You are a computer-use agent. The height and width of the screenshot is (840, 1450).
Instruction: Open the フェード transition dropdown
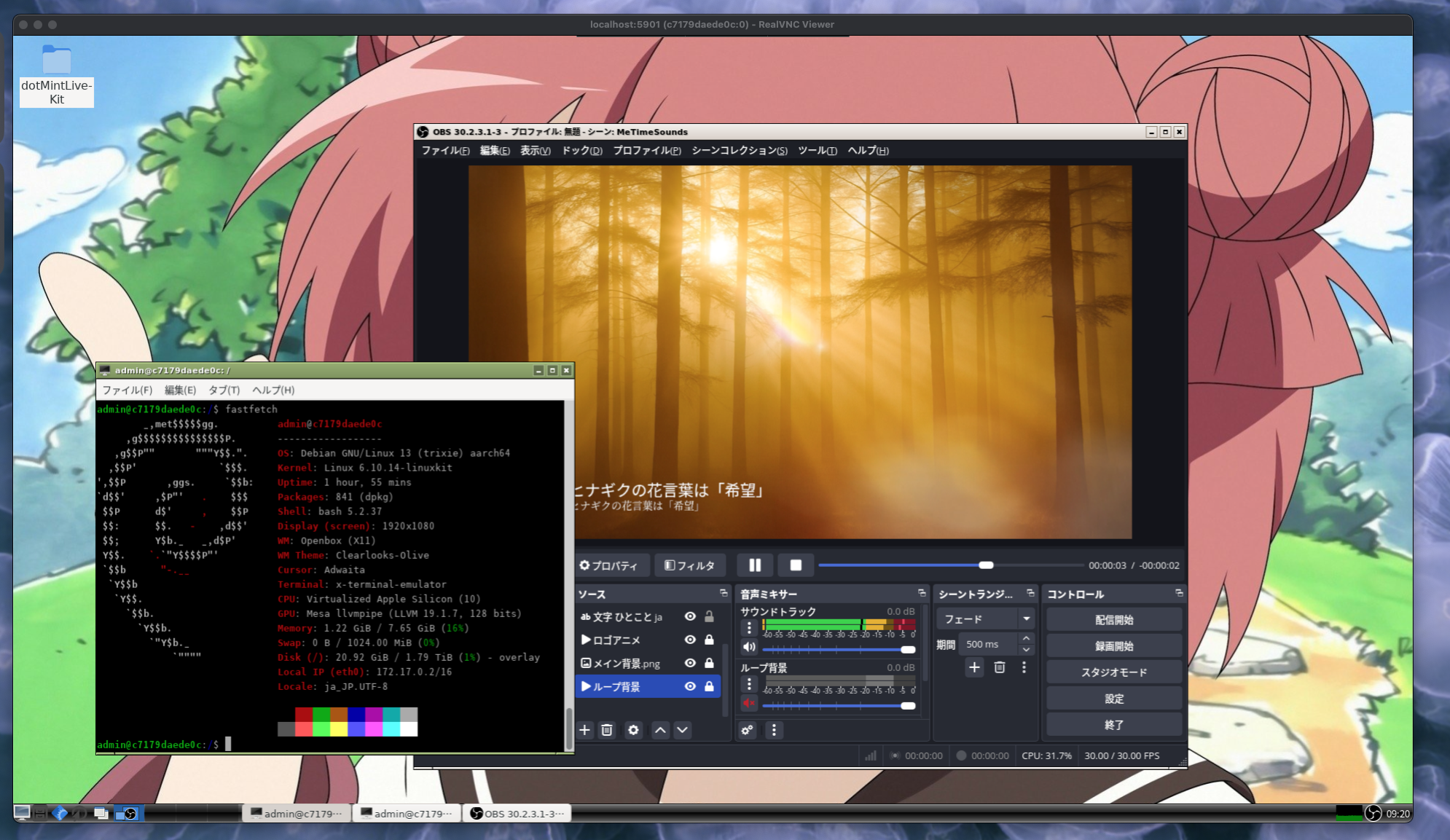coord(1026,619)
